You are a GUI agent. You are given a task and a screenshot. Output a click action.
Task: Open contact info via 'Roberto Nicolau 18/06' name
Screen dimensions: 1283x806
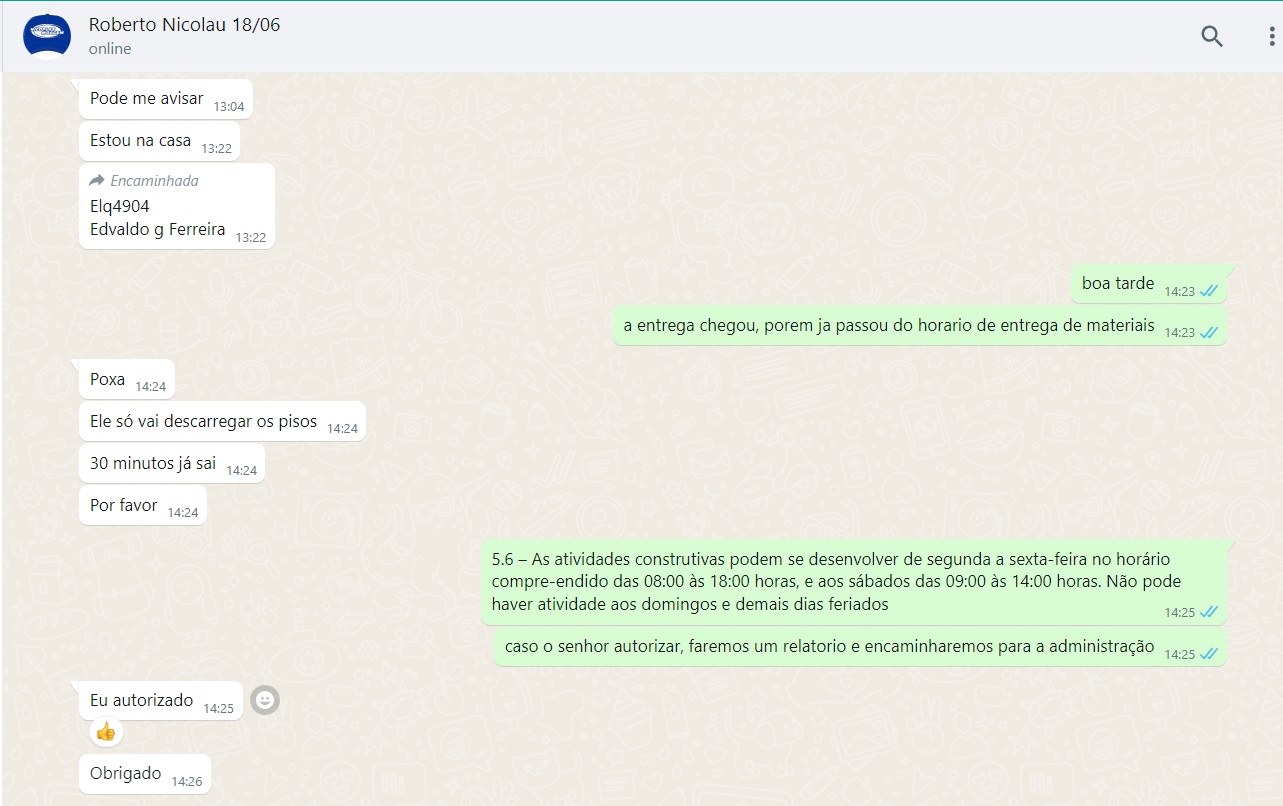184,26
